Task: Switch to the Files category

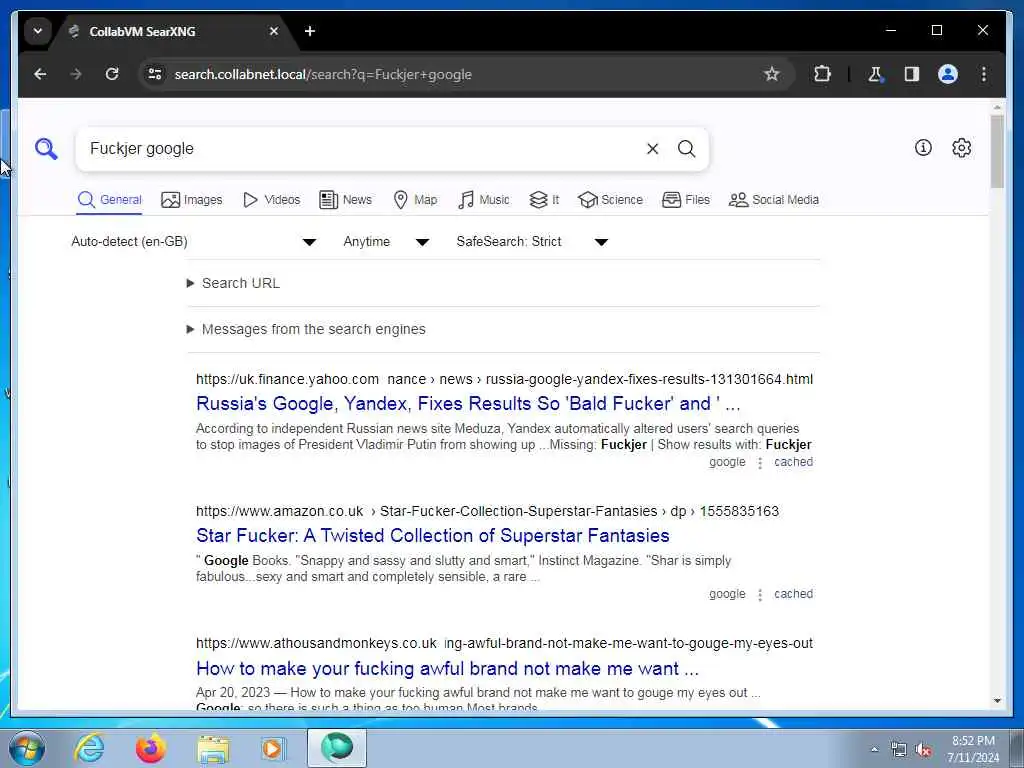Action: [686, 200]
